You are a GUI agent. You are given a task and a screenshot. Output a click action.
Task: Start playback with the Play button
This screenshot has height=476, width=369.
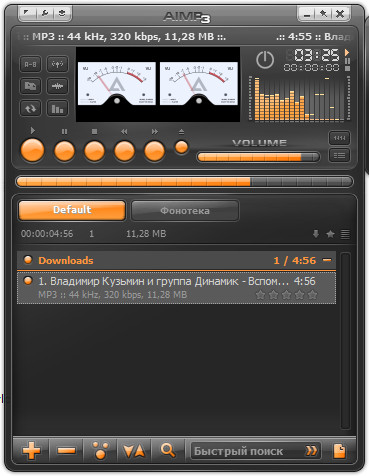pos(32,150)
